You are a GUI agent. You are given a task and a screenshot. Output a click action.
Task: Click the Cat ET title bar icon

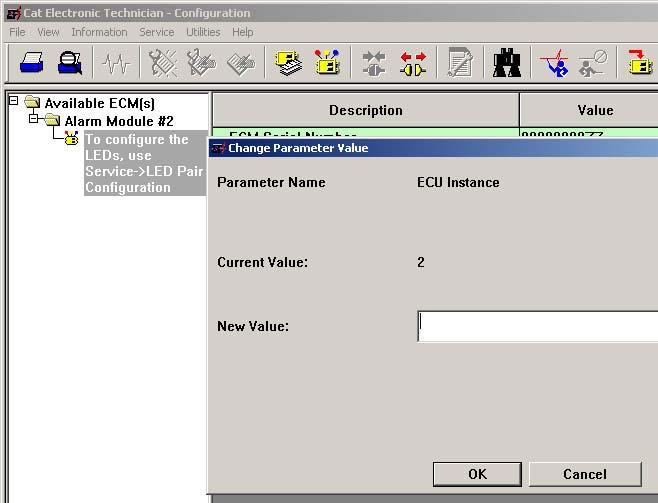14,13
